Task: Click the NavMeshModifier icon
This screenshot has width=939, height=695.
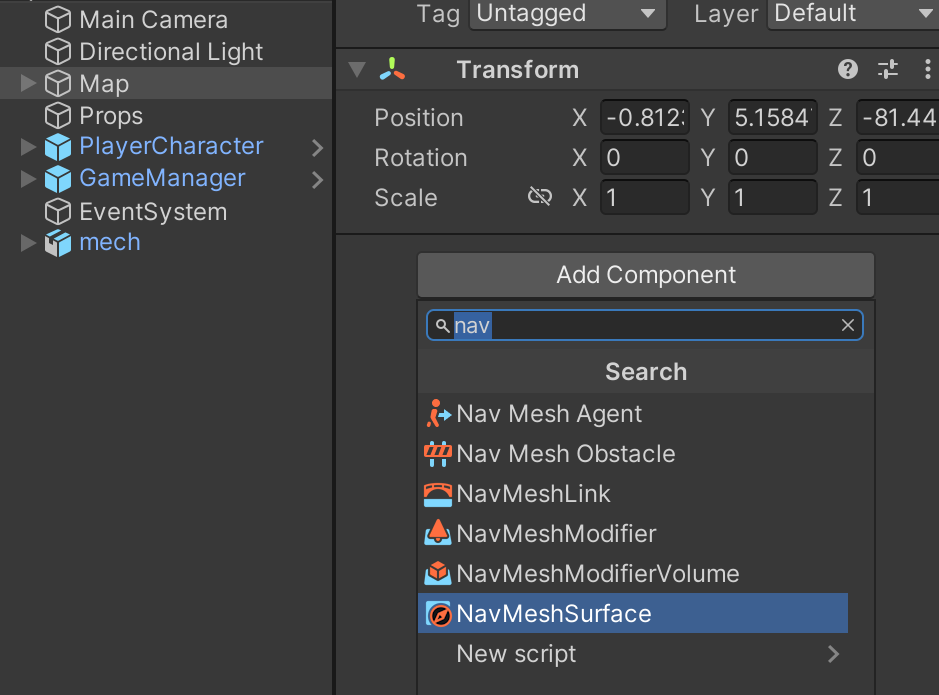Action: [438, 534]
